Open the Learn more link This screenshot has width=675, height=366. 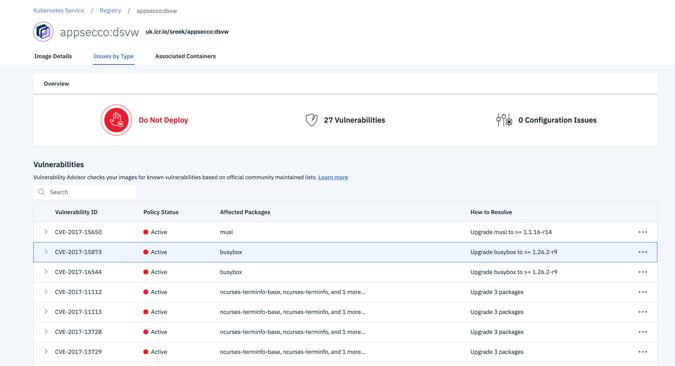[x=333, y=177]
